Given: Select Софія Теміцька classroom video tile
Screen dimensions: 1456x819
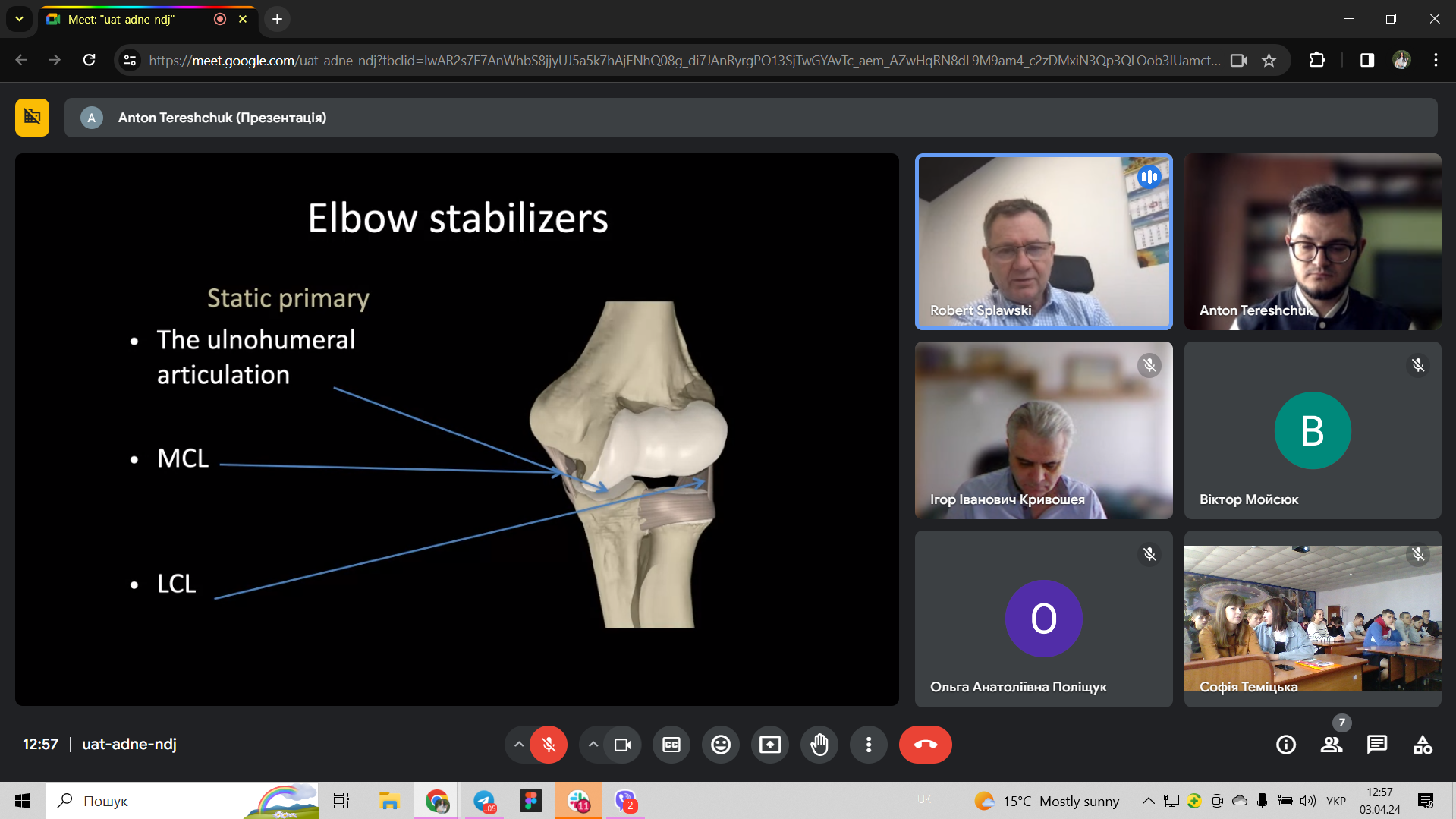Looking at the screenshot, I should [1313, 619].
